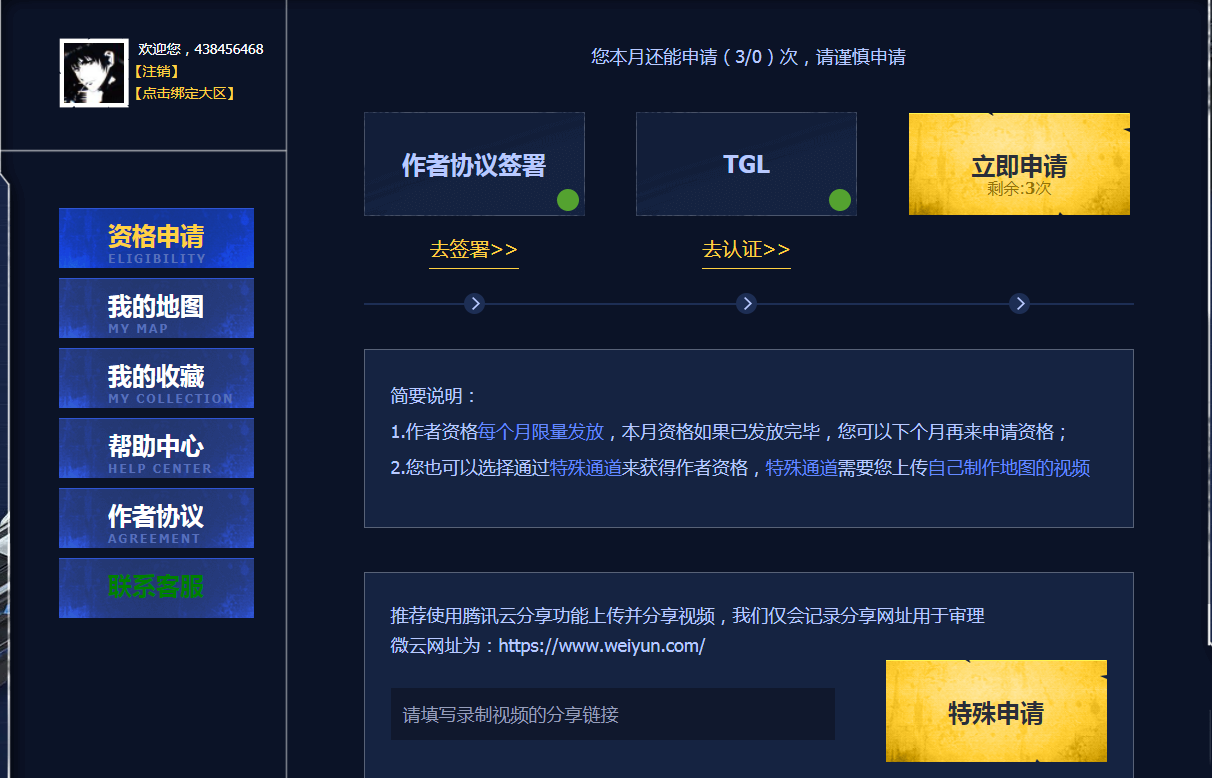Click green status dot on 作者协议签署
Viewport: 1212px width, 778px height.
(568, 200)
